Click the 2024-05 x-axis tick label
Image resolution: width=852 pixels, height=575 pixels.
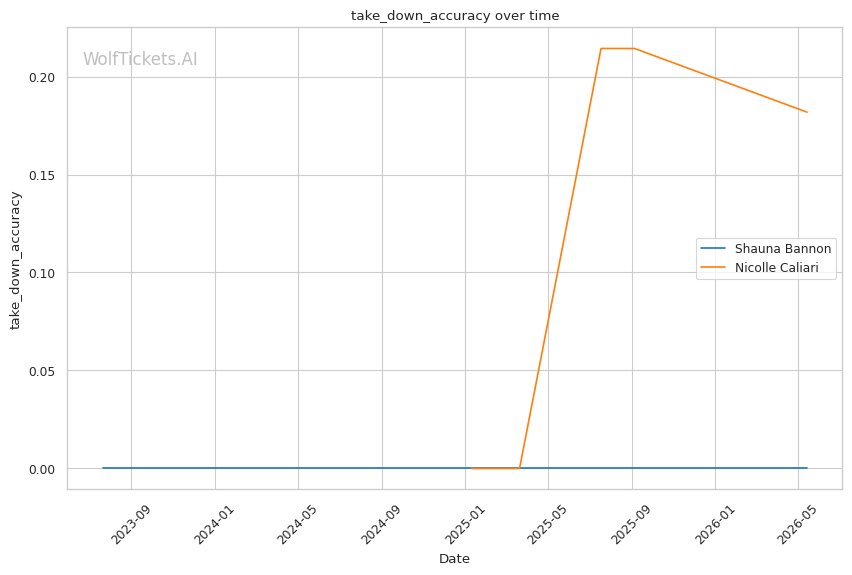(x=297, y=524)
